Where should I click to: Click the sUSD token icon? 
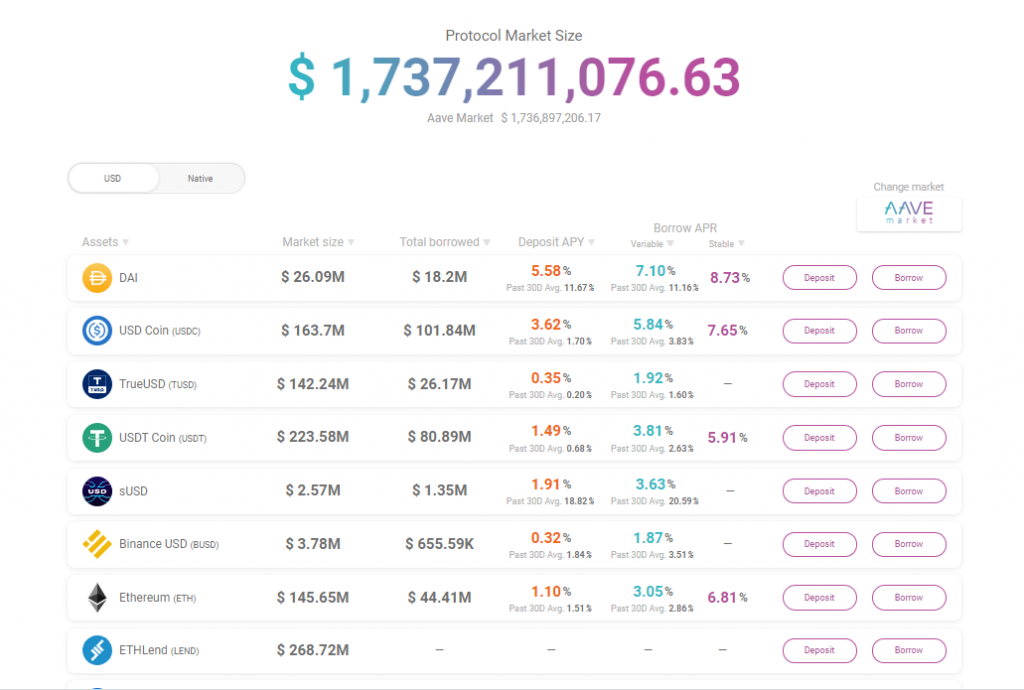tap(95, 490)
